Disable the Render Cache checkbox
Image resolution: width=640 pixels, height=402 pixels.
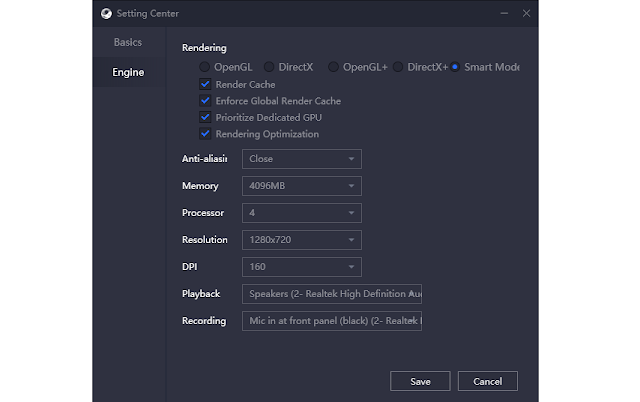(206, 85)
